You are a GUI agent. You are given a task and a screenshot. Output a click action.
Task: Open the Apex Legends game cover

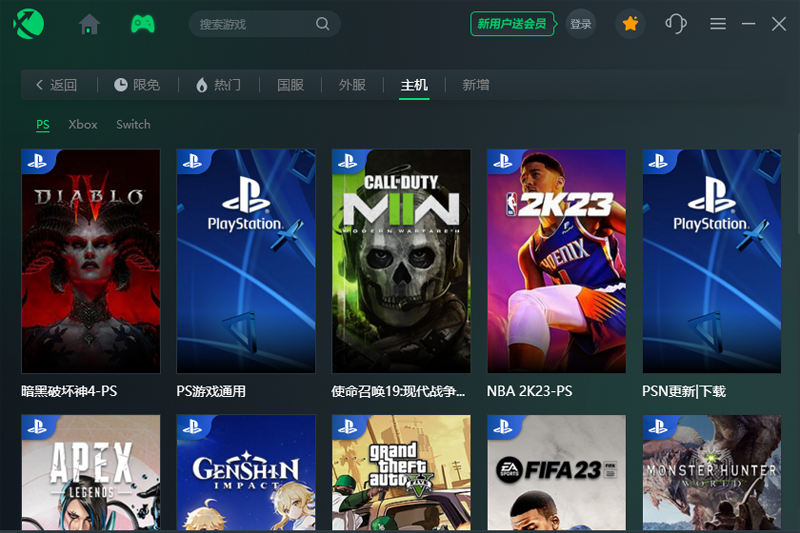(x=91, y=472)
